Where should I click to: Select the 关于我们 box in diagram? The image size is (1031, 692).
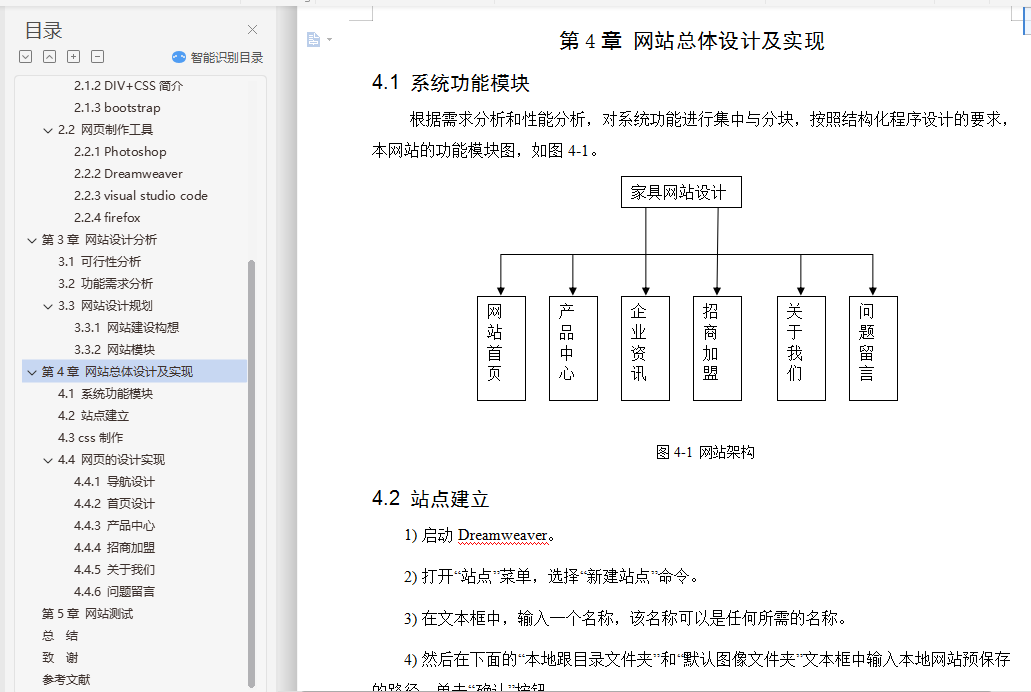(802, 348)
